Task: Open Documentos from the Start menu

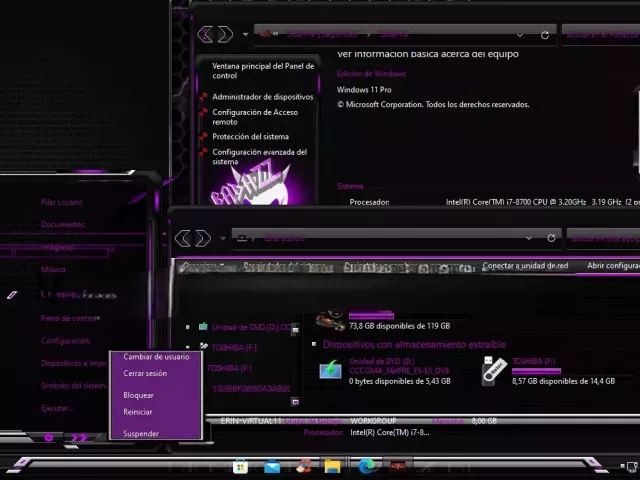Action: click(63, 224)
